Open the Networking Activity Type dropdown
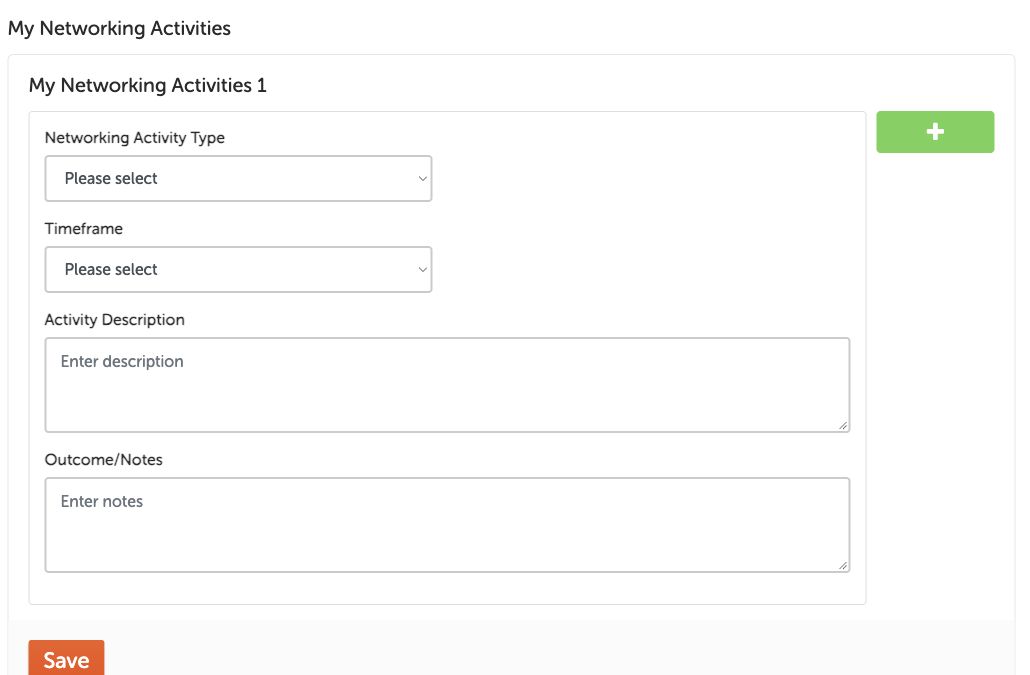This screenshot has width=1030, height=675. coord(238,179)
